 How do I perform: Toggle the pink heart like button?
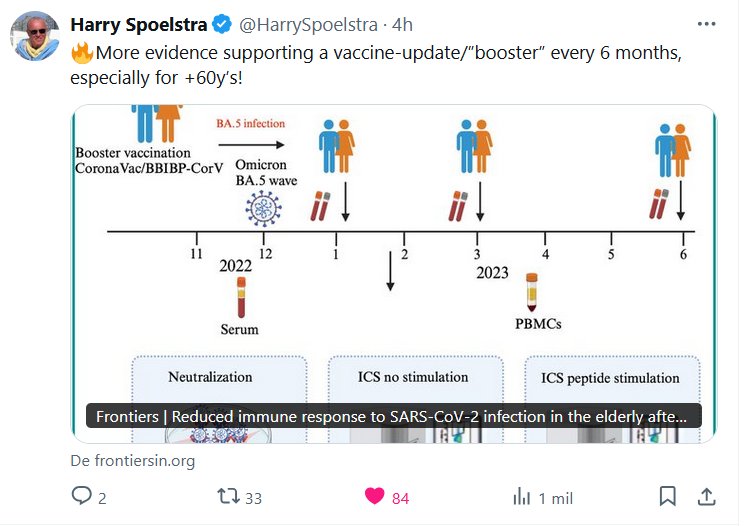(375, 496)
